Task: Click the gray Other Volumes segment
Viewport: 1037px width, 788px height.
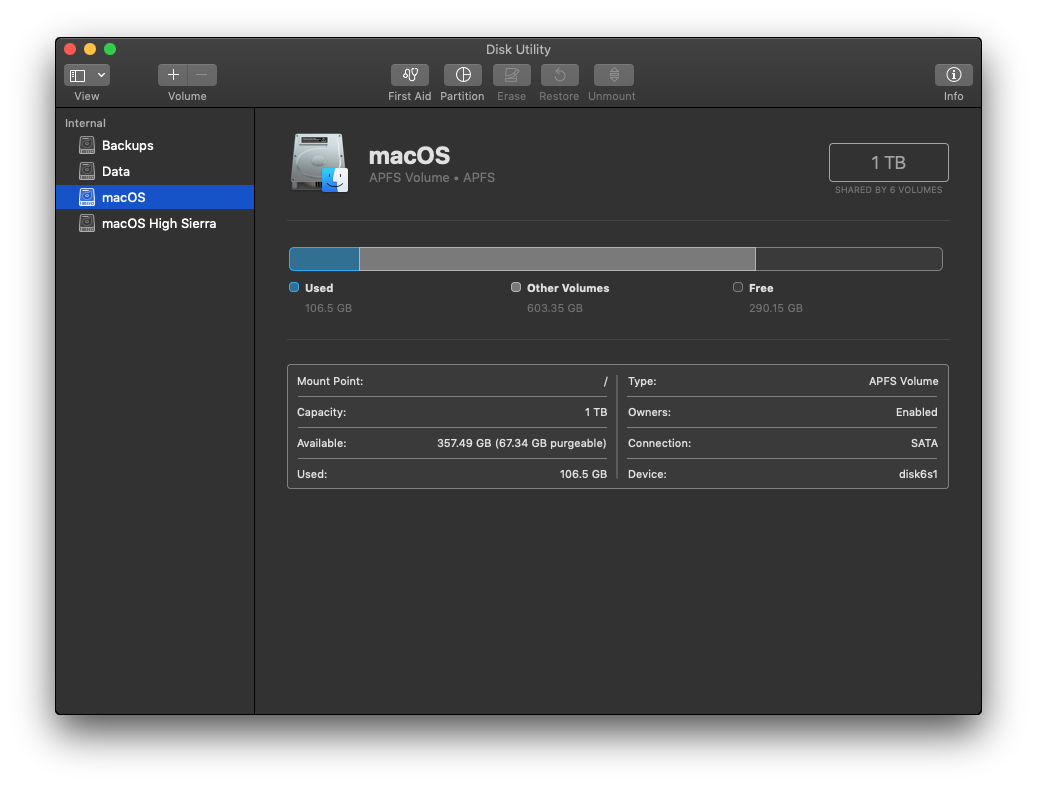Action: pyautogui.click(x=556, y=260)
